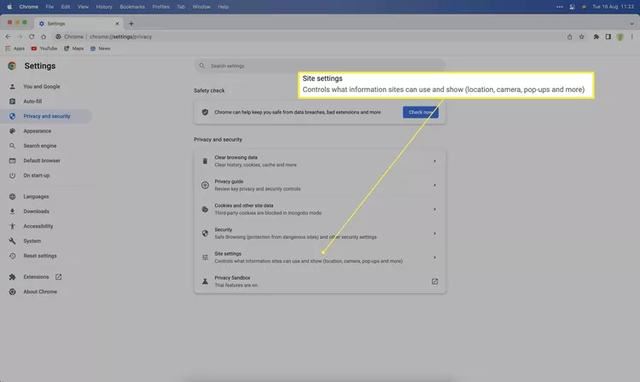Click the Maps bookmark
This screenshot has width=640, height=382.
coord(74,48)
